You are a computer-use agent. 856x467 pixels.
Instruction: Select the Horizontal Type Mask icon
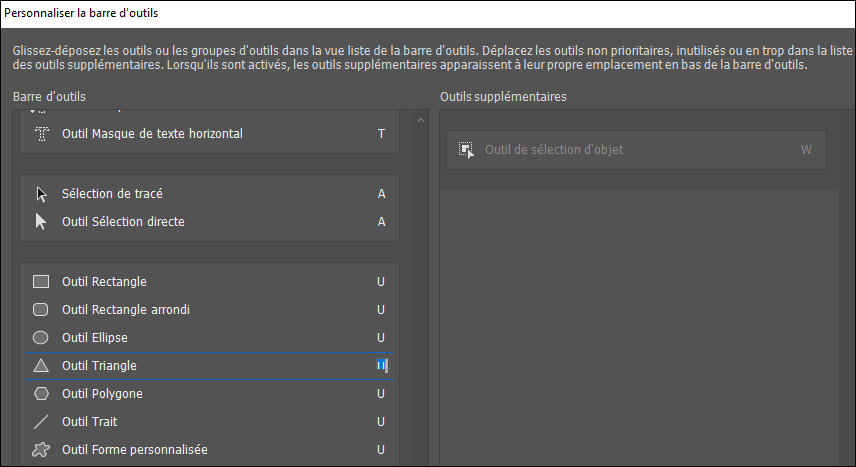(x=41, y=134)
